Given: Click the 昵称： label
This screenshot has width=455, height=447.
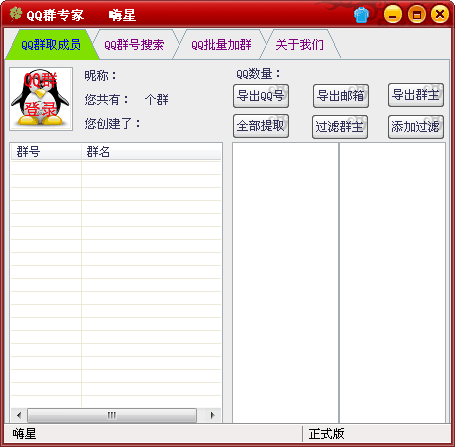Looking at the screenshot, I should click(100, 76).
